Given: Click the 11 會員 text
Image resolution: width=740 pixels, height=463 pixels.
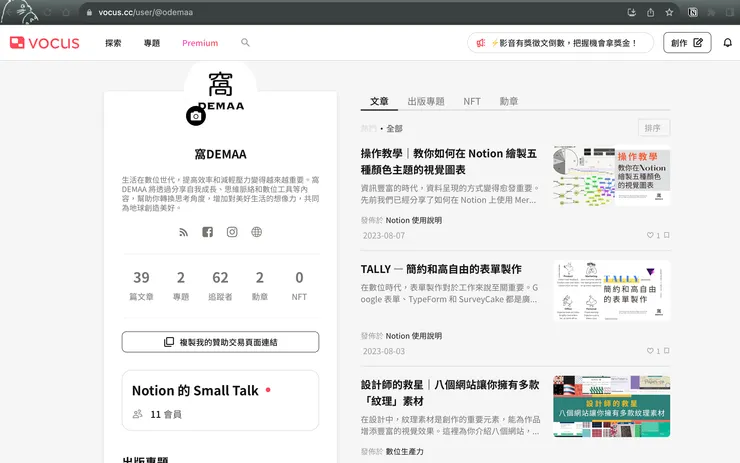Looking at the screenshot, I should [x=166, y=414].
